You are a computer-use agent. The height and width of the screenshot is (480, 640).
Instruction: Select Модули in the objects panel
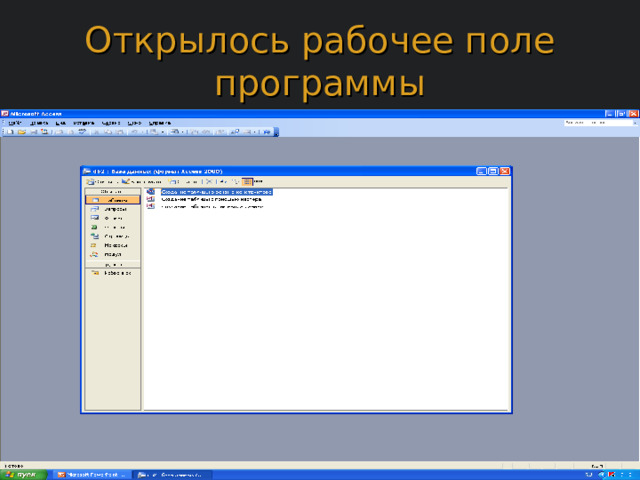pyautogui.click(x=113, y=254)
